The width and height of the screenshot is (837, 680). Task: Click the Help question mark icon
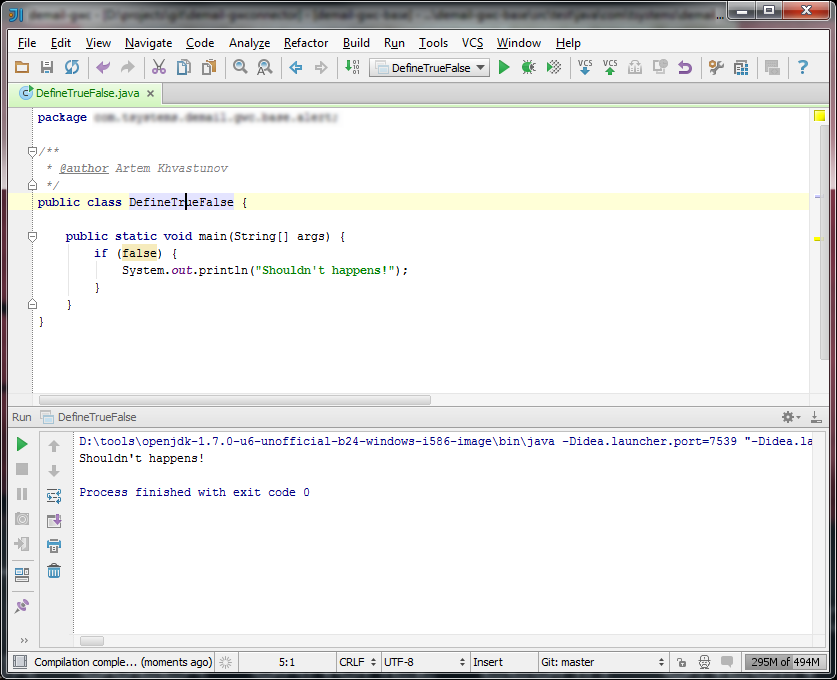802,67
